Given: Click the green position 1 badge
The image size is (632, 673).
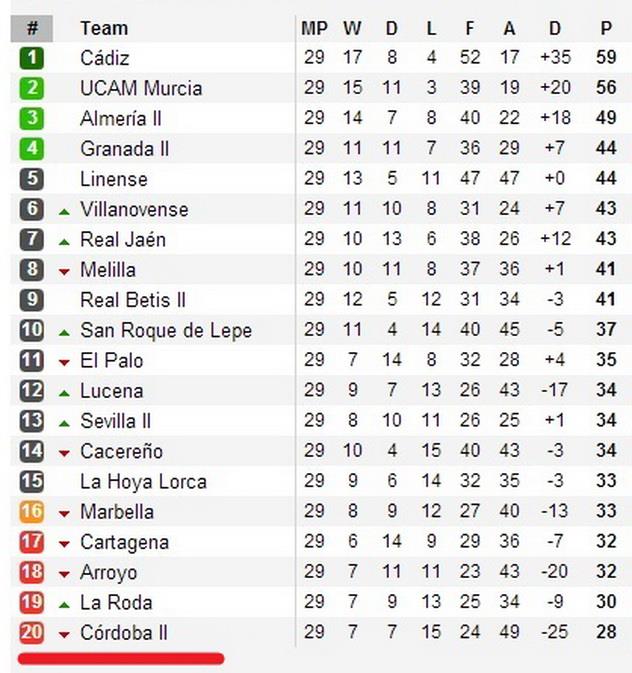Looking at the screenshot, I should tap(32, 58).
